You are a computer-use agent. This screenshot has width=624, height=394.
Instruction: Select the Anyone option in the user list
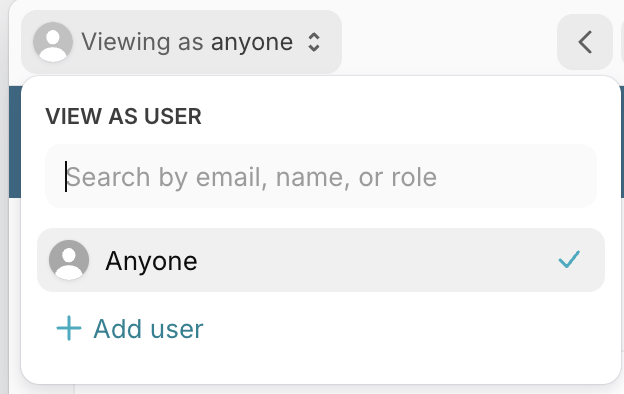click(x=321, y=260)
